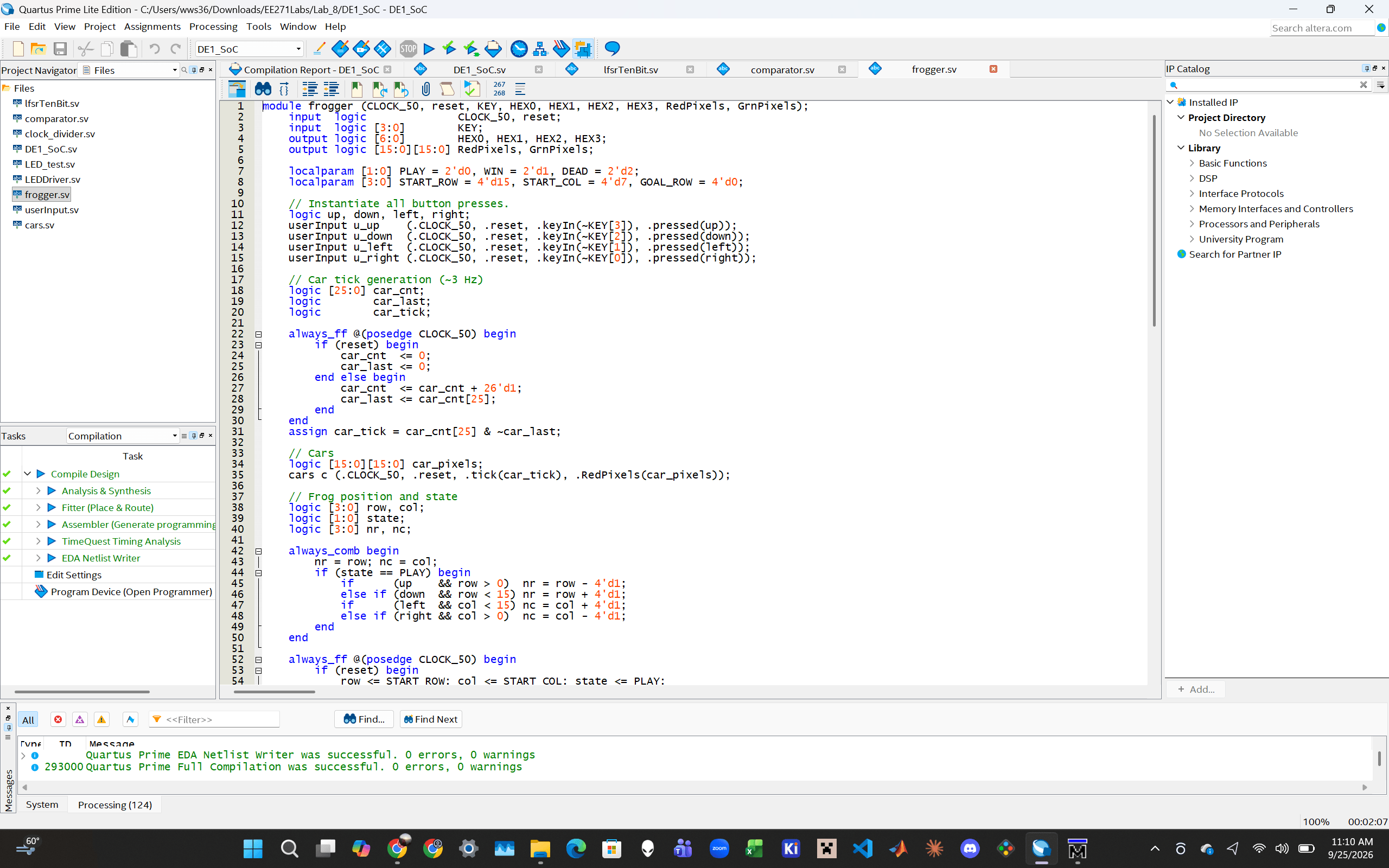
Task: Open the Timing Analyzer clock icon
Action: 519,49
